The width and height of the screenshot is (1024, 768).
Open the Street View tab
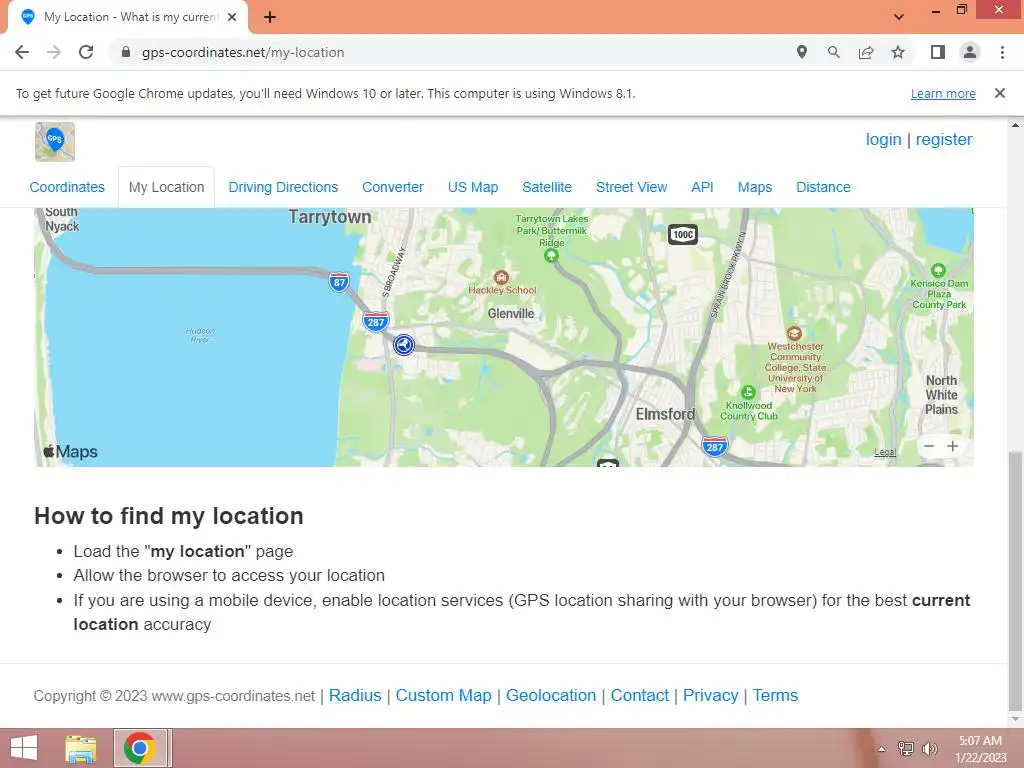[x=632, y=187]
